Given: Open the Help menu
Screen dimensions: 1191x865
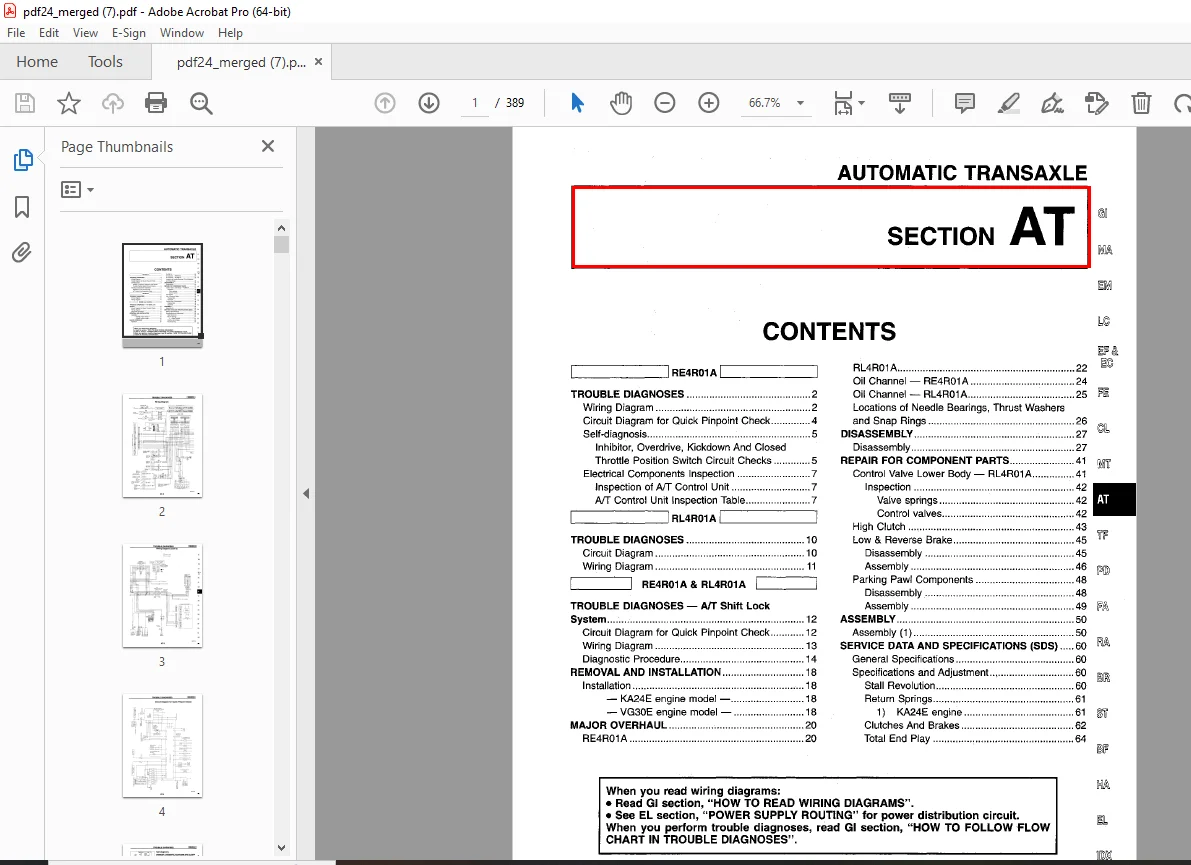Looking at the screenshot, I should 230,33.
